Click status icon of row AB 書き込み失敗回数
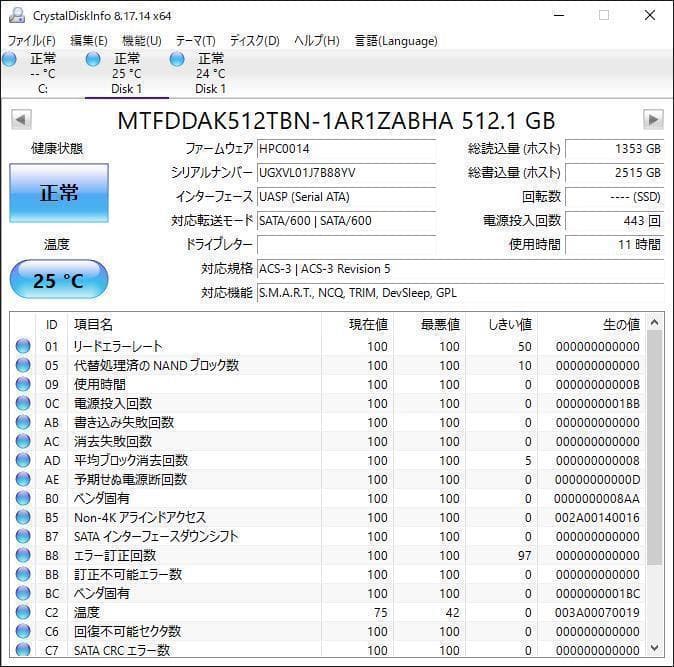Image resolution: width=674 pixels, height=667 pixels. [x=23, y=422]
